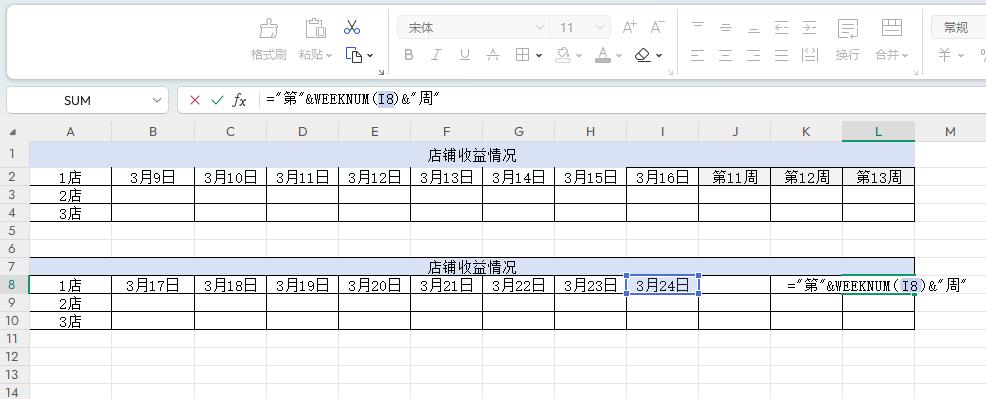Toggle underline formatting

pos(465,55)
